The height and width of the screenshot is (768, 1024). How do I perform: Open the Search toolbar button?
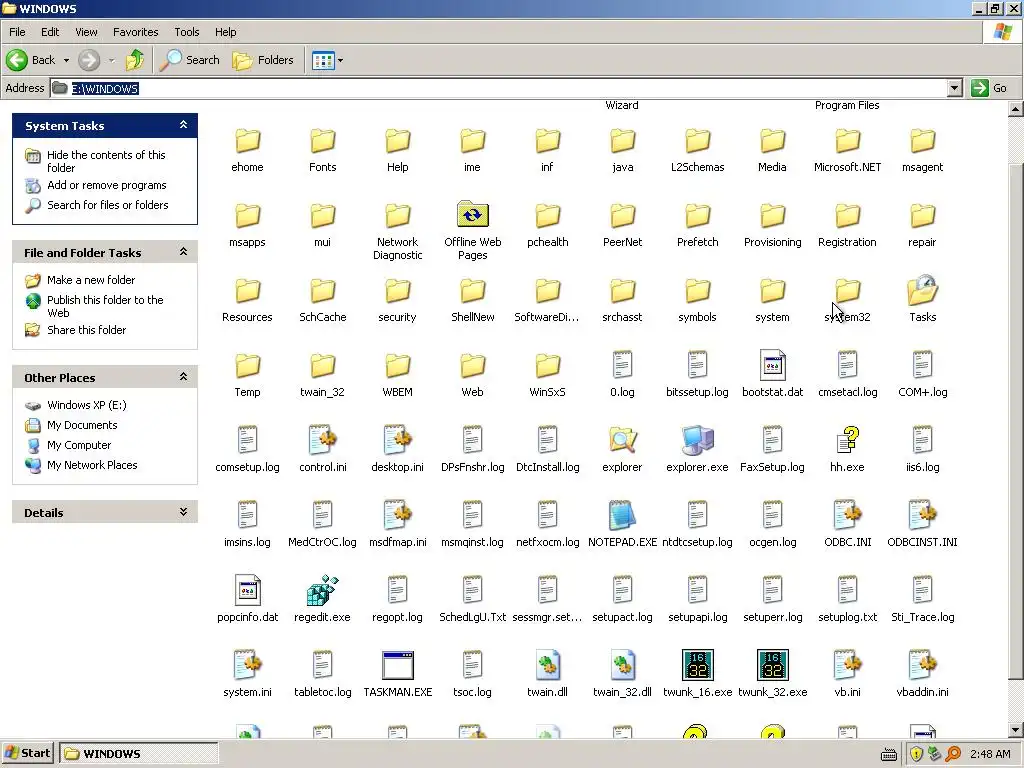pyautogui.click(x=190, y=60)
